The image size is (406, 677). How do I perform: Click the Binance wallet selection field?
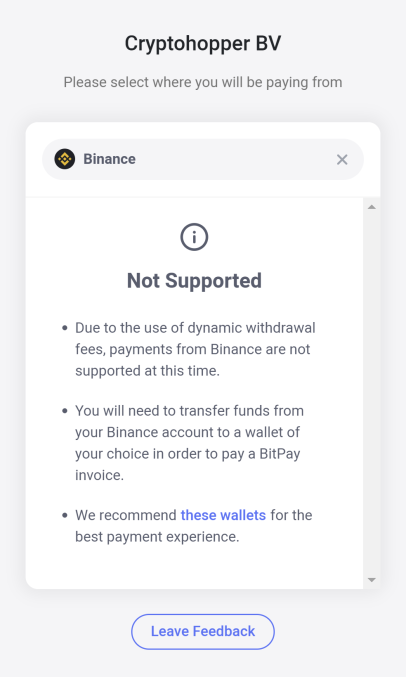[203, 159]
